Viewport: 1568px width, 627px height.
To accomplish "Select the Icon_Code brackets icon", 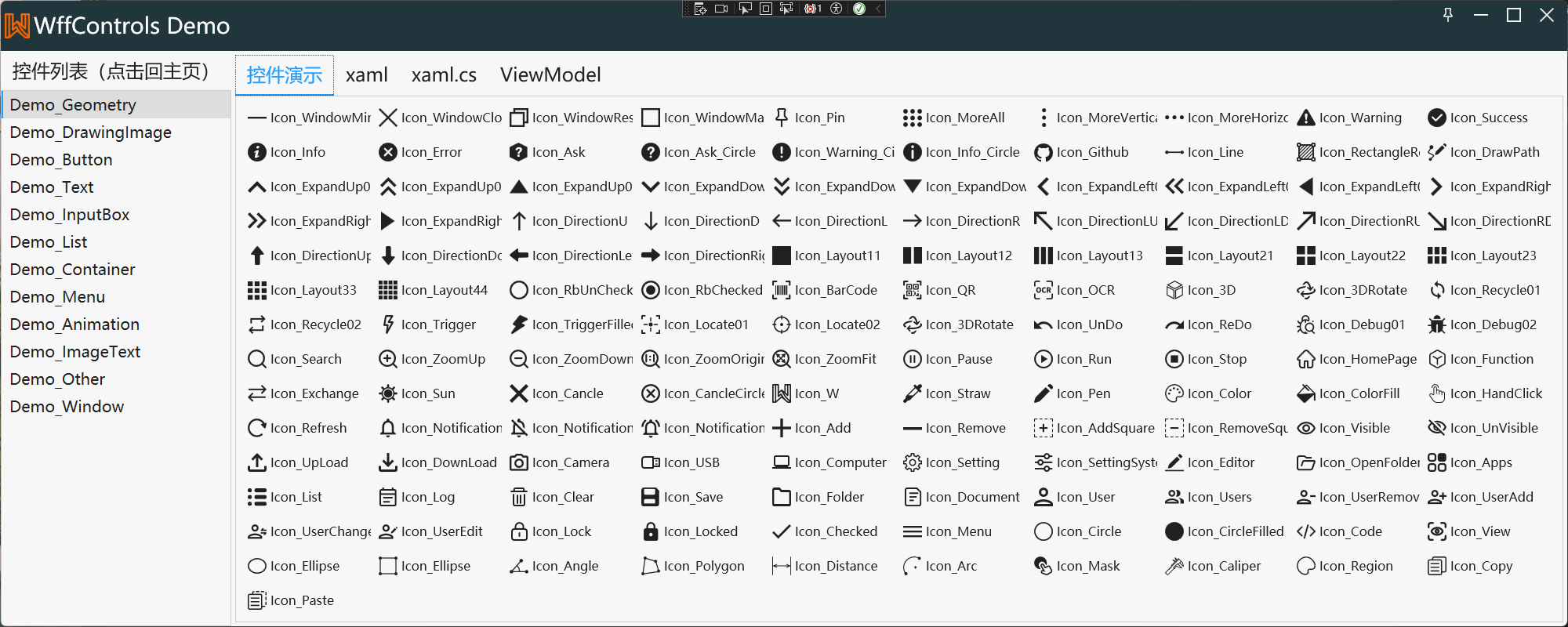I will pos(1305,531).
